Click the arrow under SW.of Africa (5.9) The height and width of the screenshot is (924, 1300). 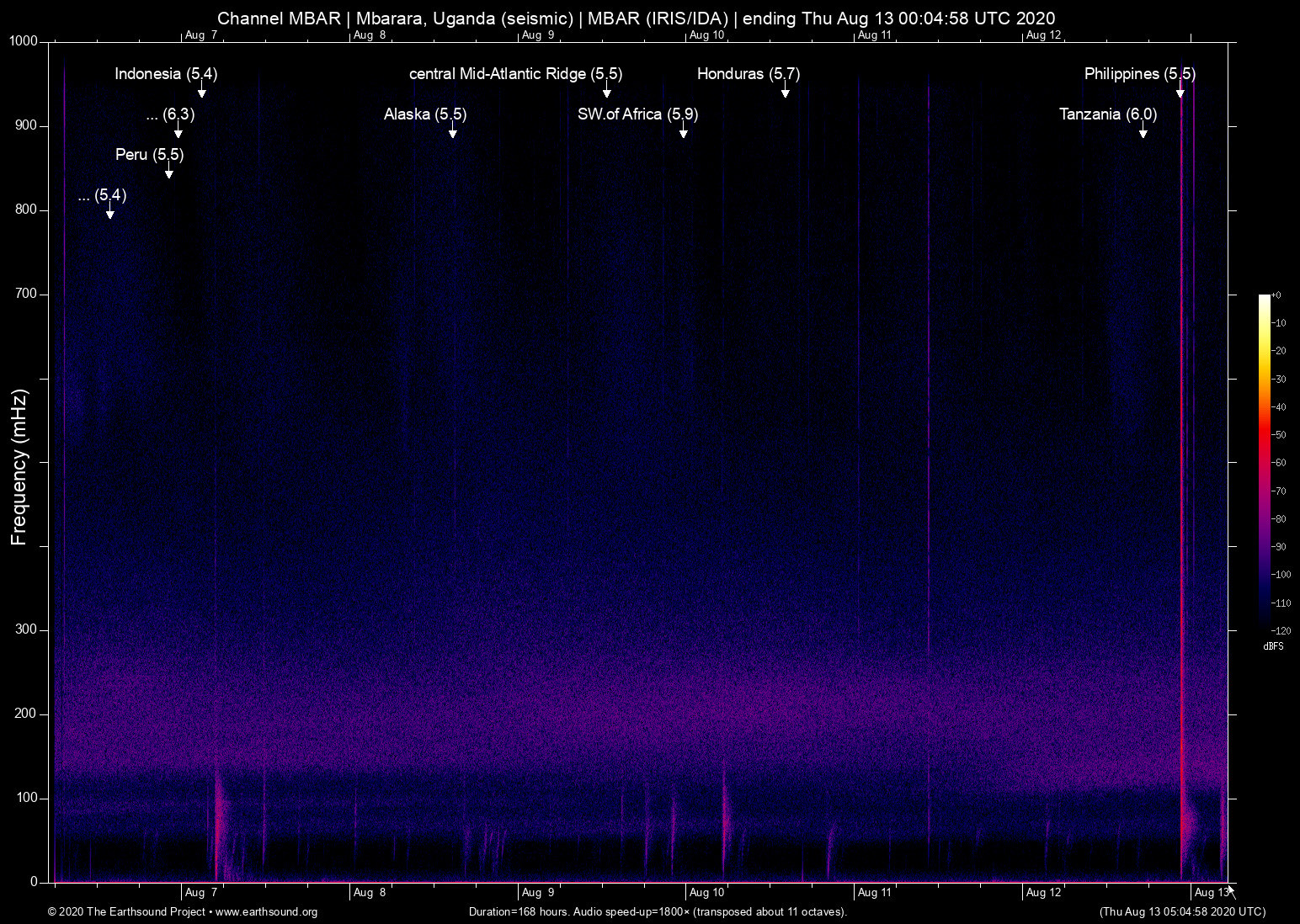click(x=684, y=132)
